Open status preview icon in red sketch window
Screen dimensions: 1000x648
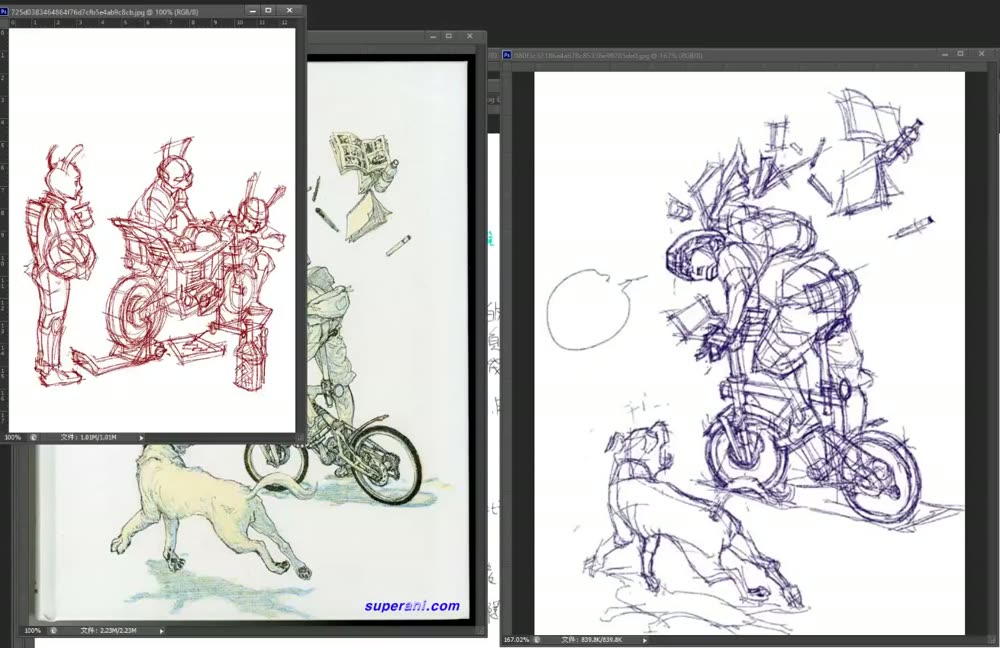33,438
